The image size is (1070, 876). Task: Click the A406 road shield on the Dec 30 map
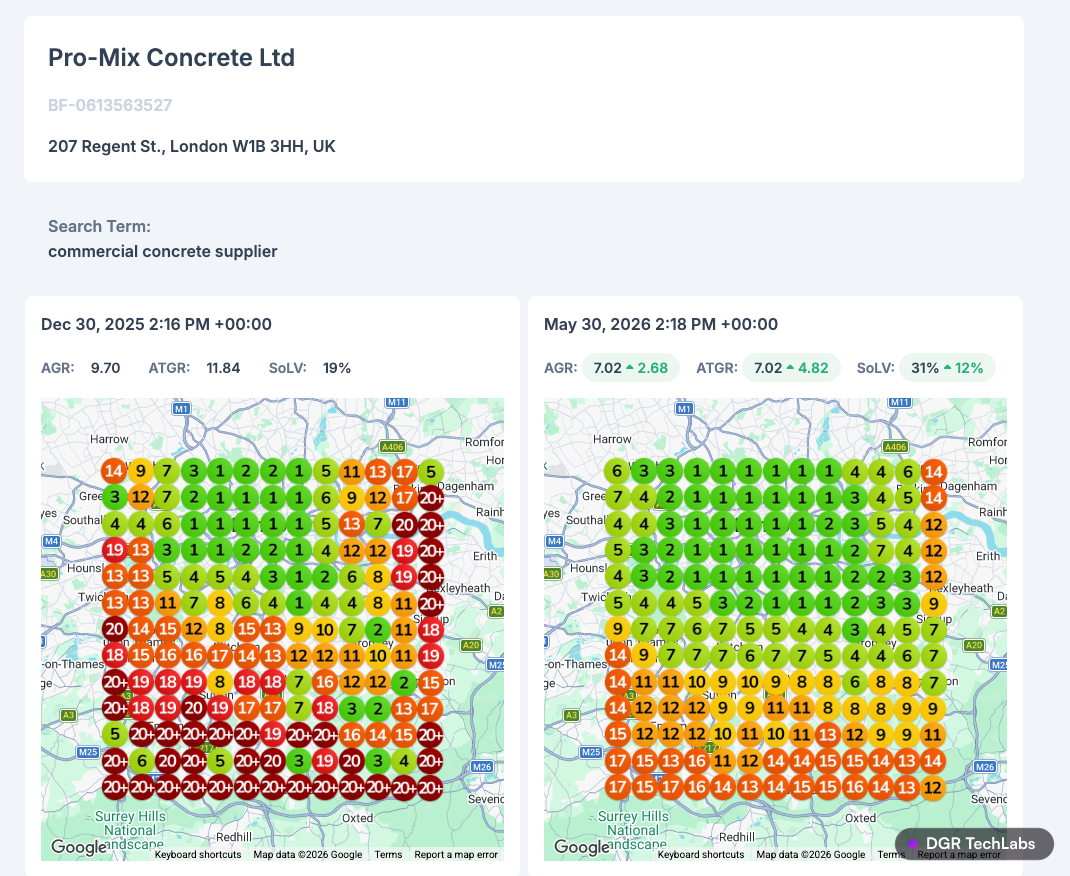(392, 447)
